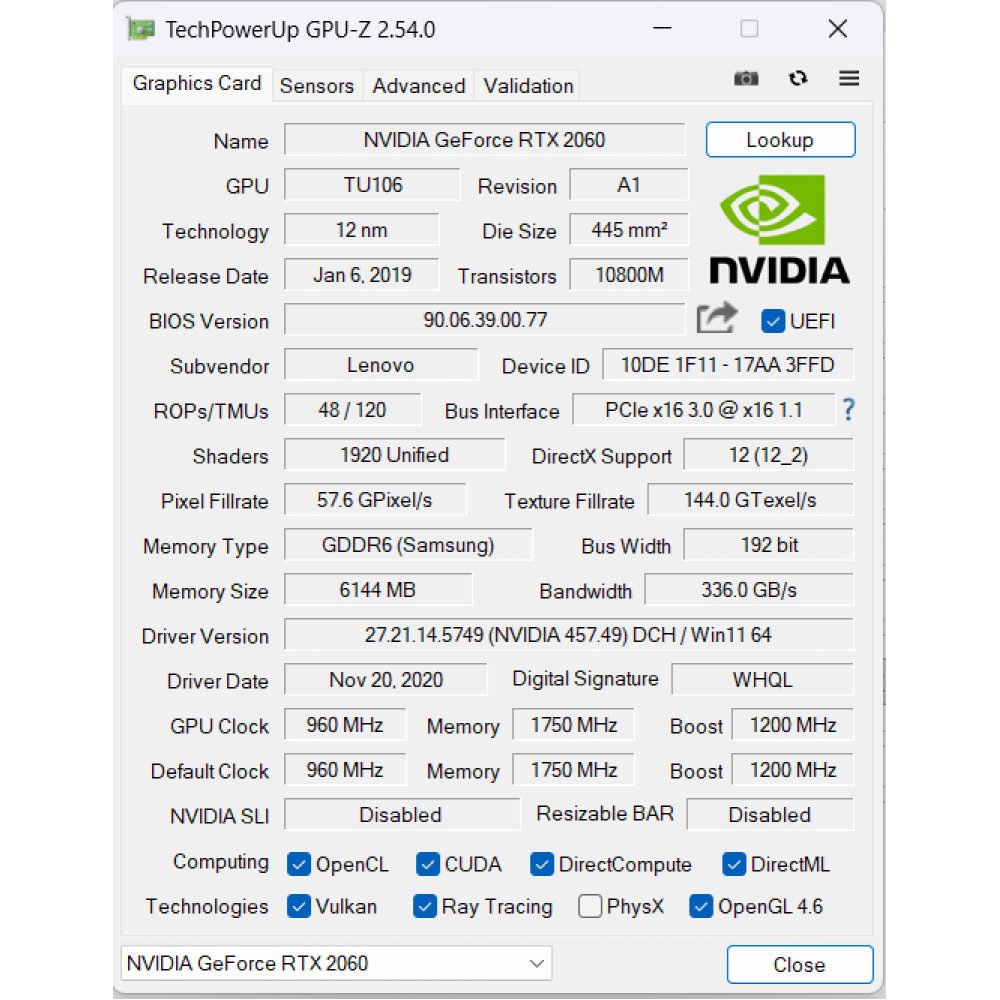Click the Release Date value Jan 6, 2019
1000x1000 pixels.
click(362, 275)
